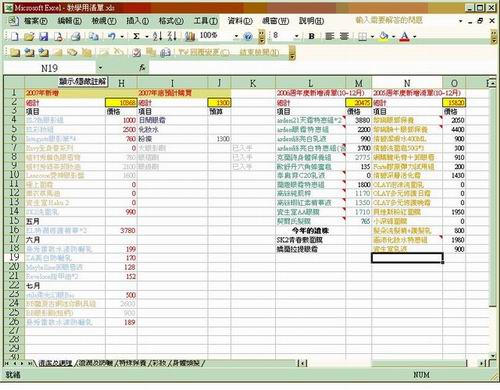Click the help question input box

coord(405,20)
